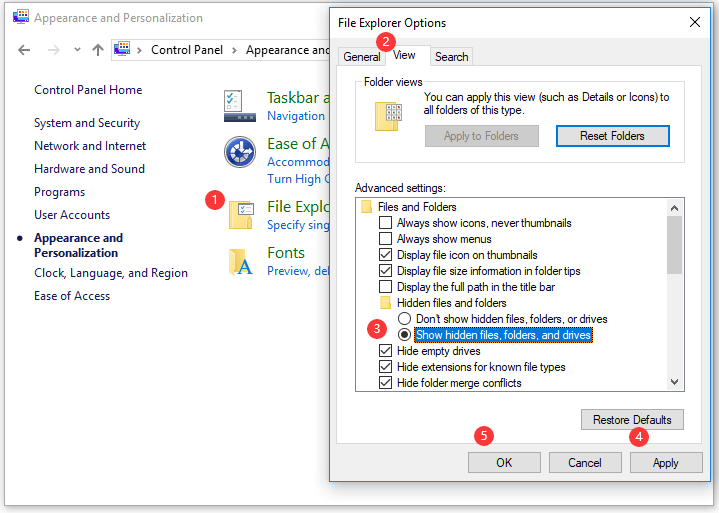This screenshot has height=513, width=719.
Task: Click the Preview, delete fonts link
Action: (x=298, y=271)
